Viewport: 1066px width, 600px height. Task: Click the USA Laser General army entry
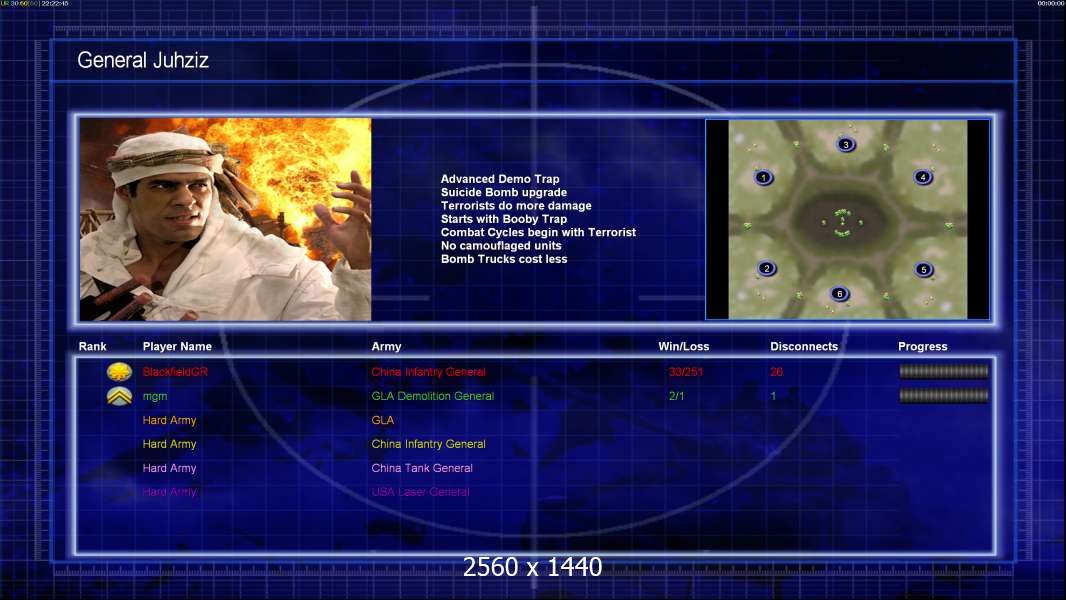click(x=420, y=492)
